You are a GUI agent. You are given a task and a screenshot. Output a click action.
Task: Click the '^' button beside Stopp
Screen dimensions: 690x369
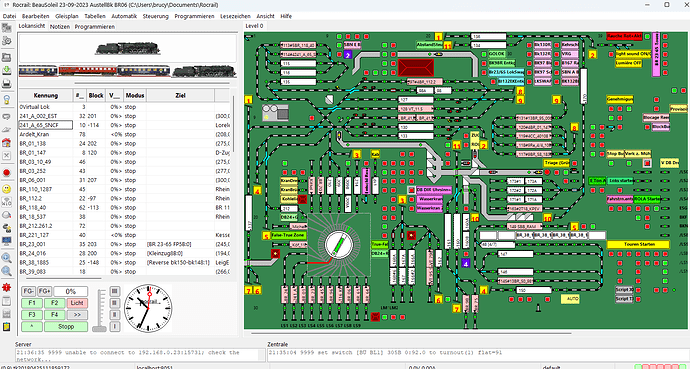pos(32,327)
